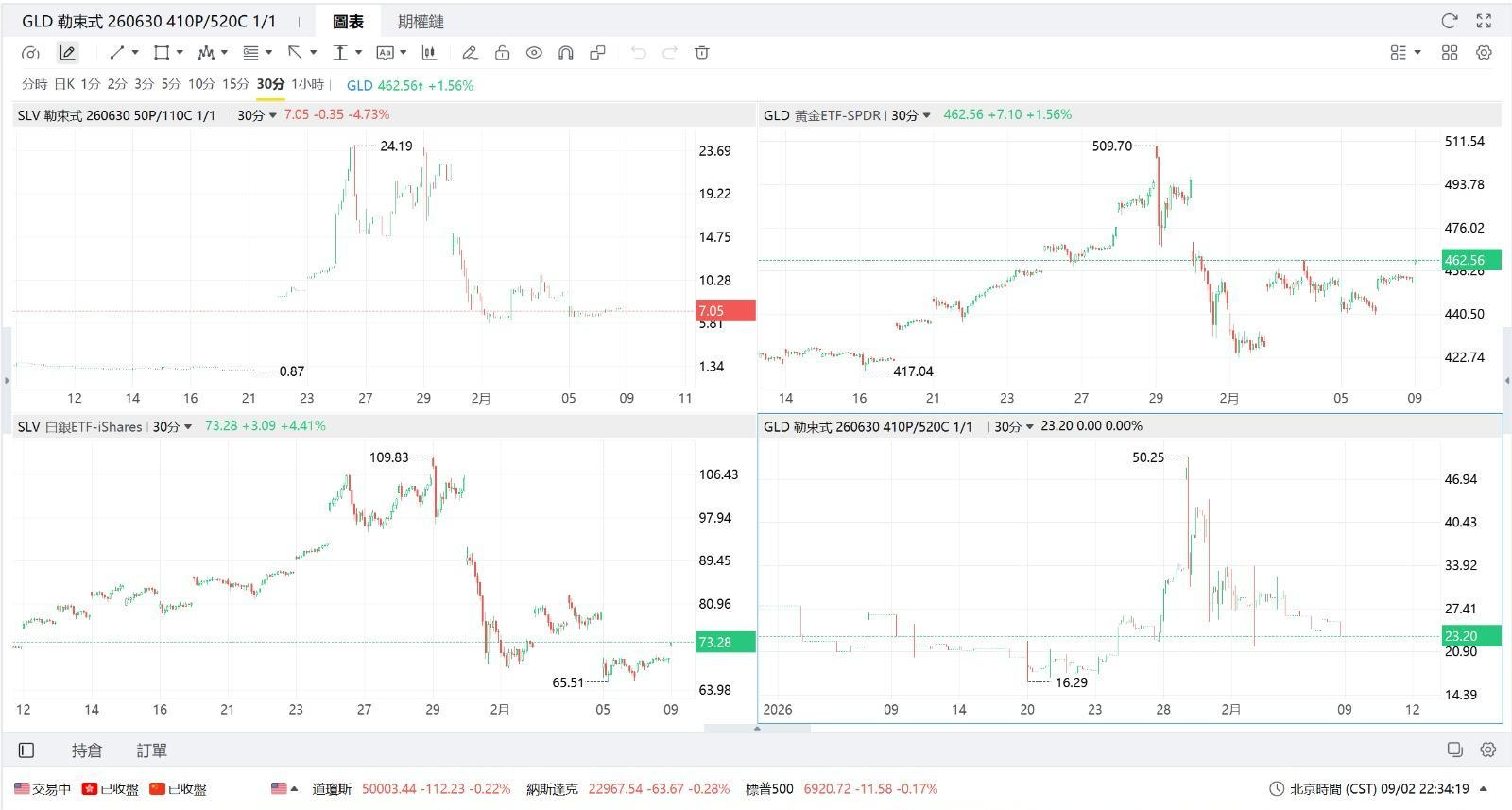Click the refresh chart icon
The width and height of the screenshot is (1512, 810).
[1449, 21]
